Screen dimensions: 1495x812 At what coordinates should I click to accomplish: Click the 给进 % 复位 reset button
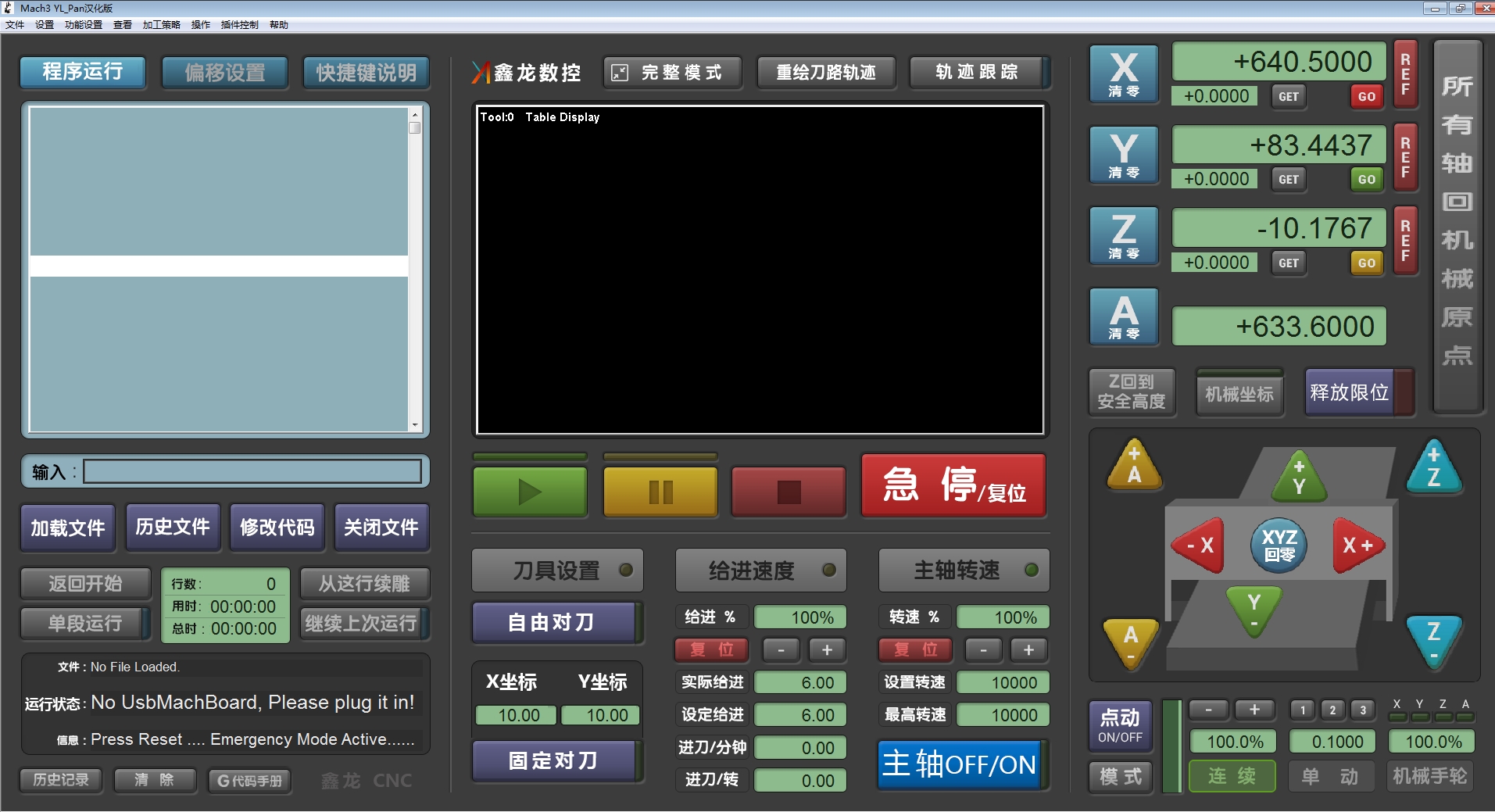click(711, 649)
